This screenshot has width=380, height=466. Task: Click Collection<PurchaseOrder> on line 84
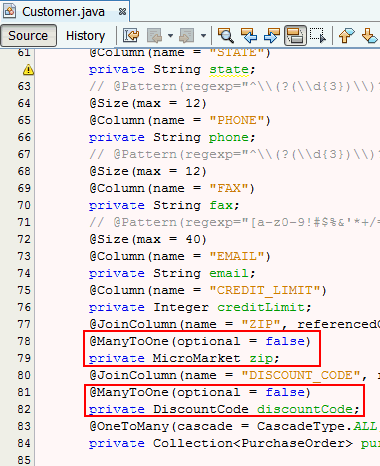pyautogui.click(x=253, y=443)
